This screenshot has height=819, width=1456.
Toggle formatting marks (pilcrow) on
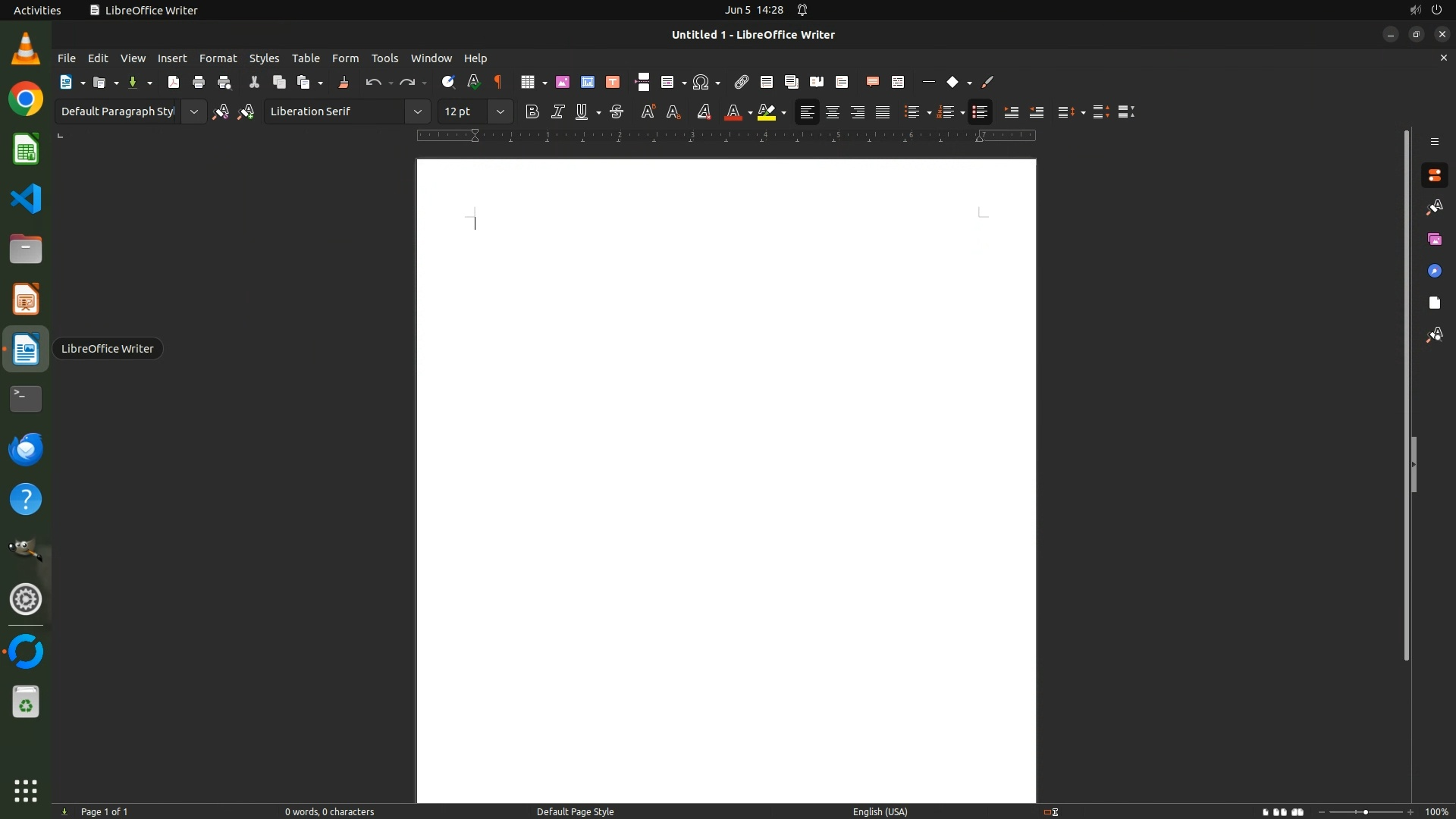pos(498,82)
